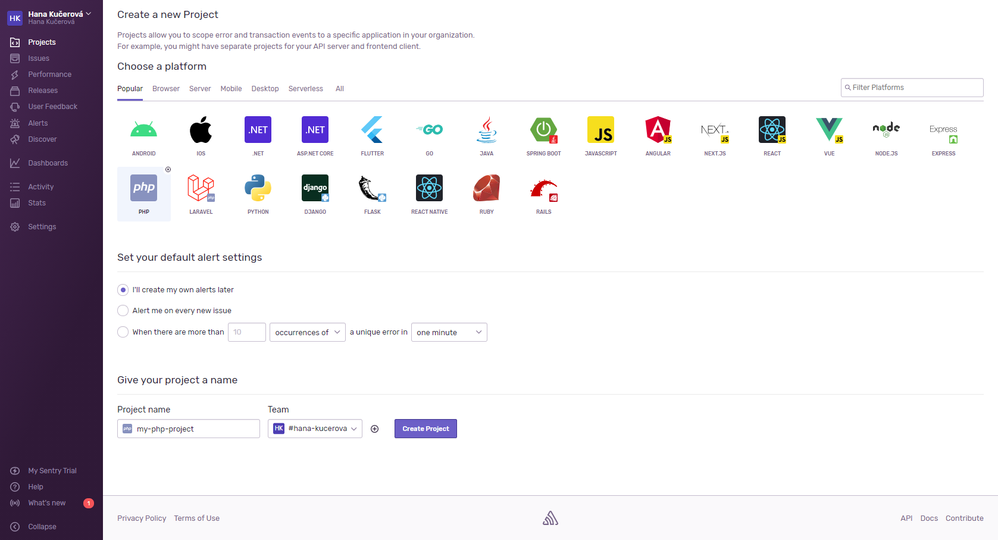Open the API footer link
The image size is (998, 540).
906,518
